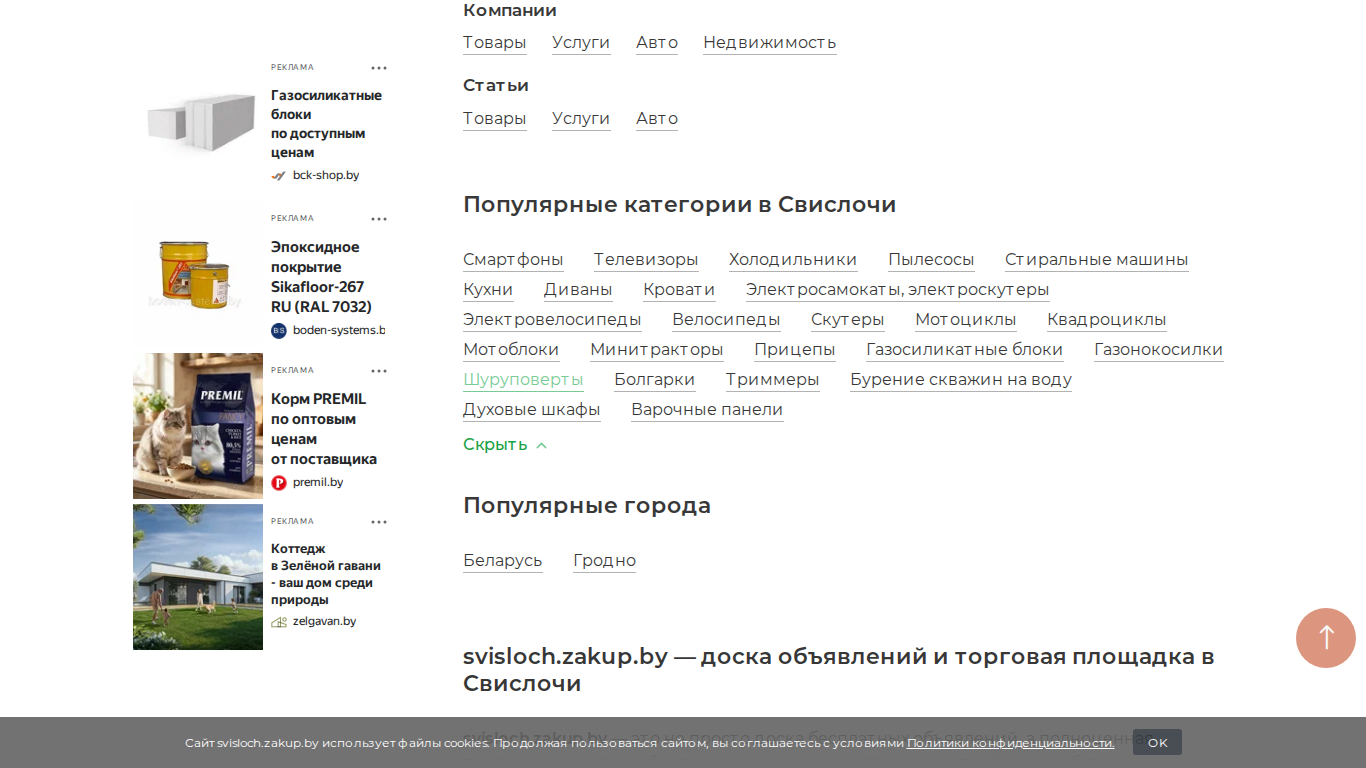Select the Холодильники category link
The height and width of the screenshot is (768, 1366).
(x=793, y=260)
